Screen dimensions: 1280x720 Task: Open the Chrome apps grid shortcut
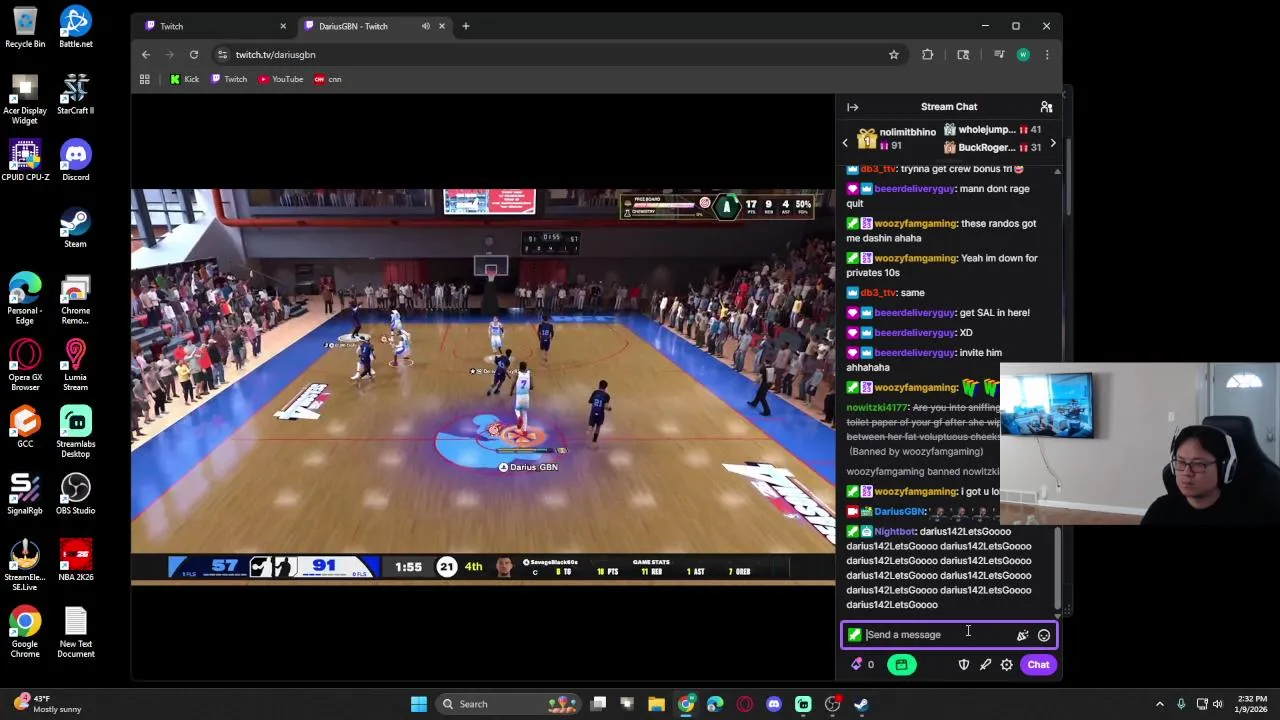145,79
